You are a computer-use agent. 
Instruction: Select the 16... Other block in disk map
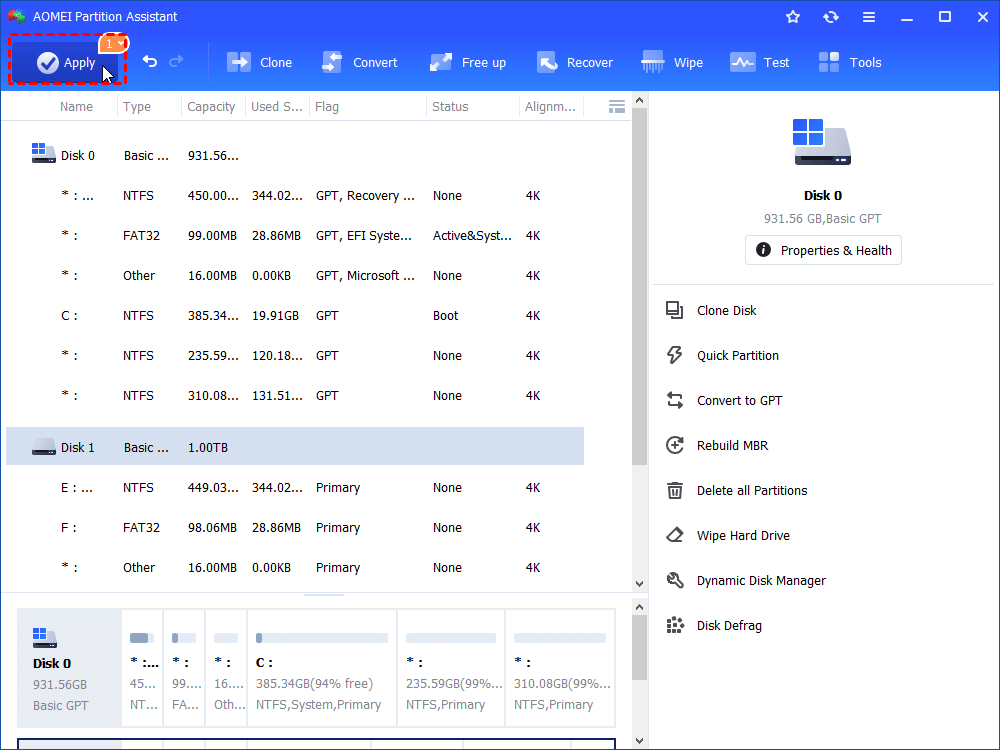coord(226,668)
